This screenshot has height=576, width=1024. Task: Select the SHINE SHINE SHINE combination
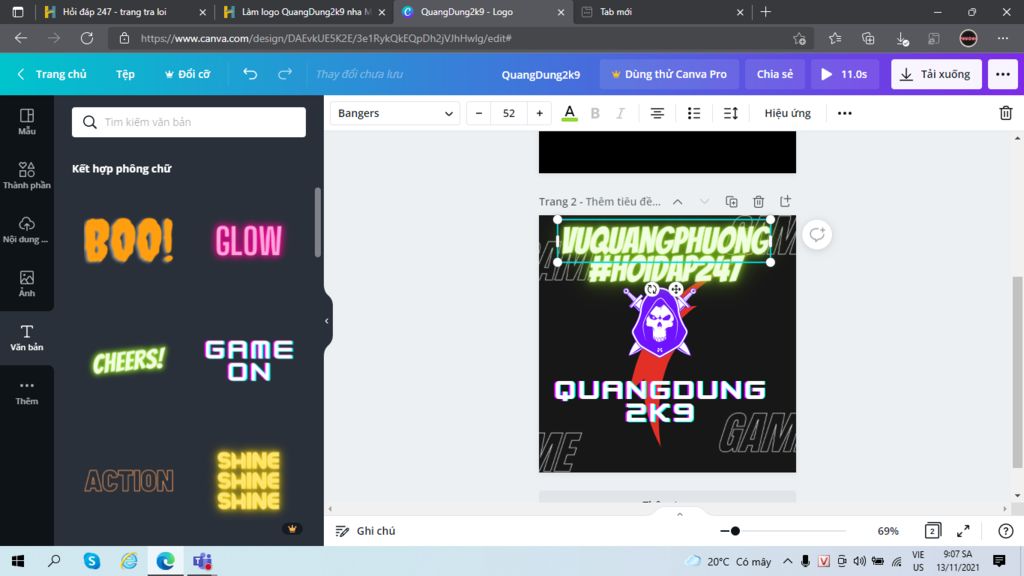point(249,481)
